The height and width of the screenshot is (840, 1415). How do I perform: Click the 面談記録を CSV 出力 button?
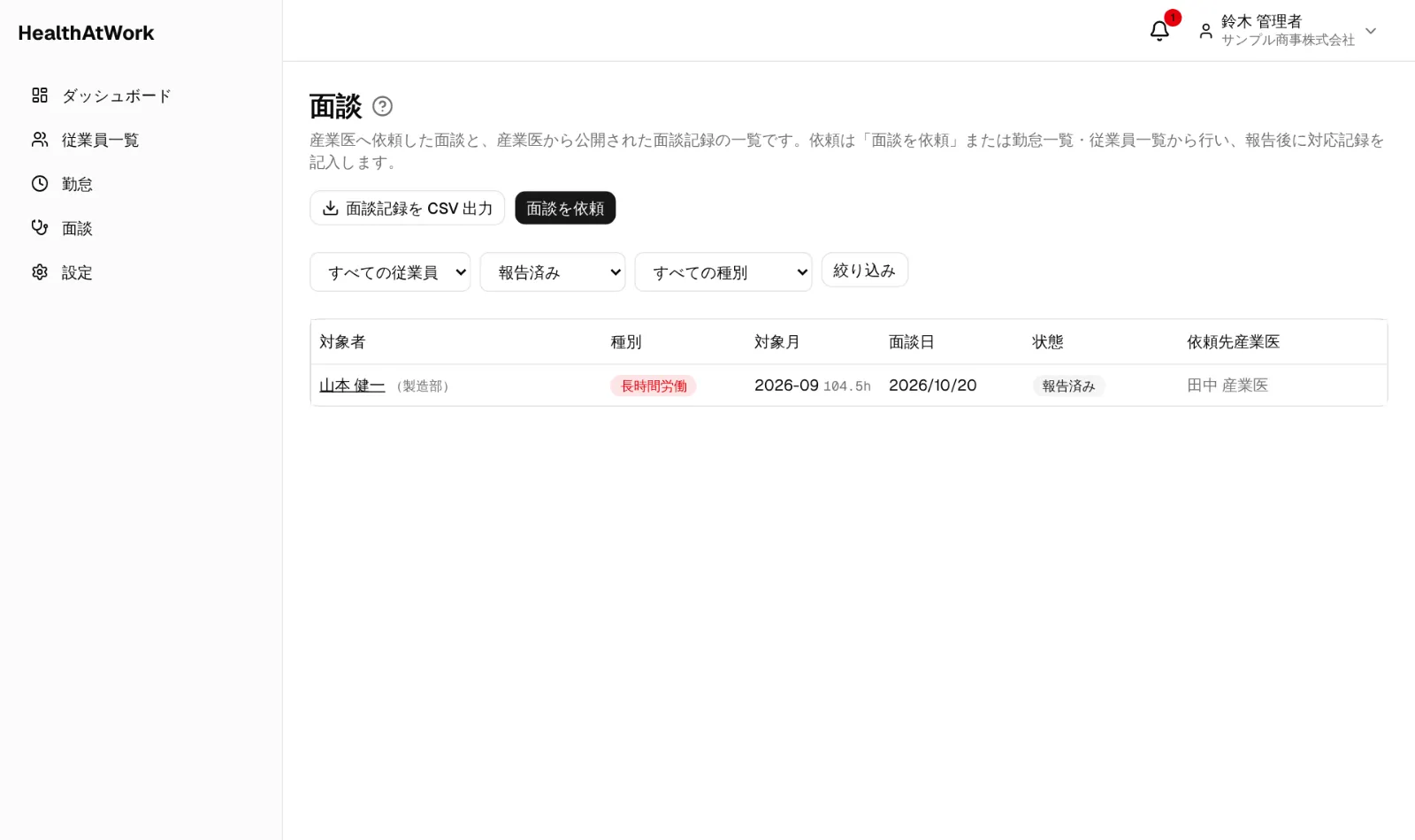(x=407, y=208)
